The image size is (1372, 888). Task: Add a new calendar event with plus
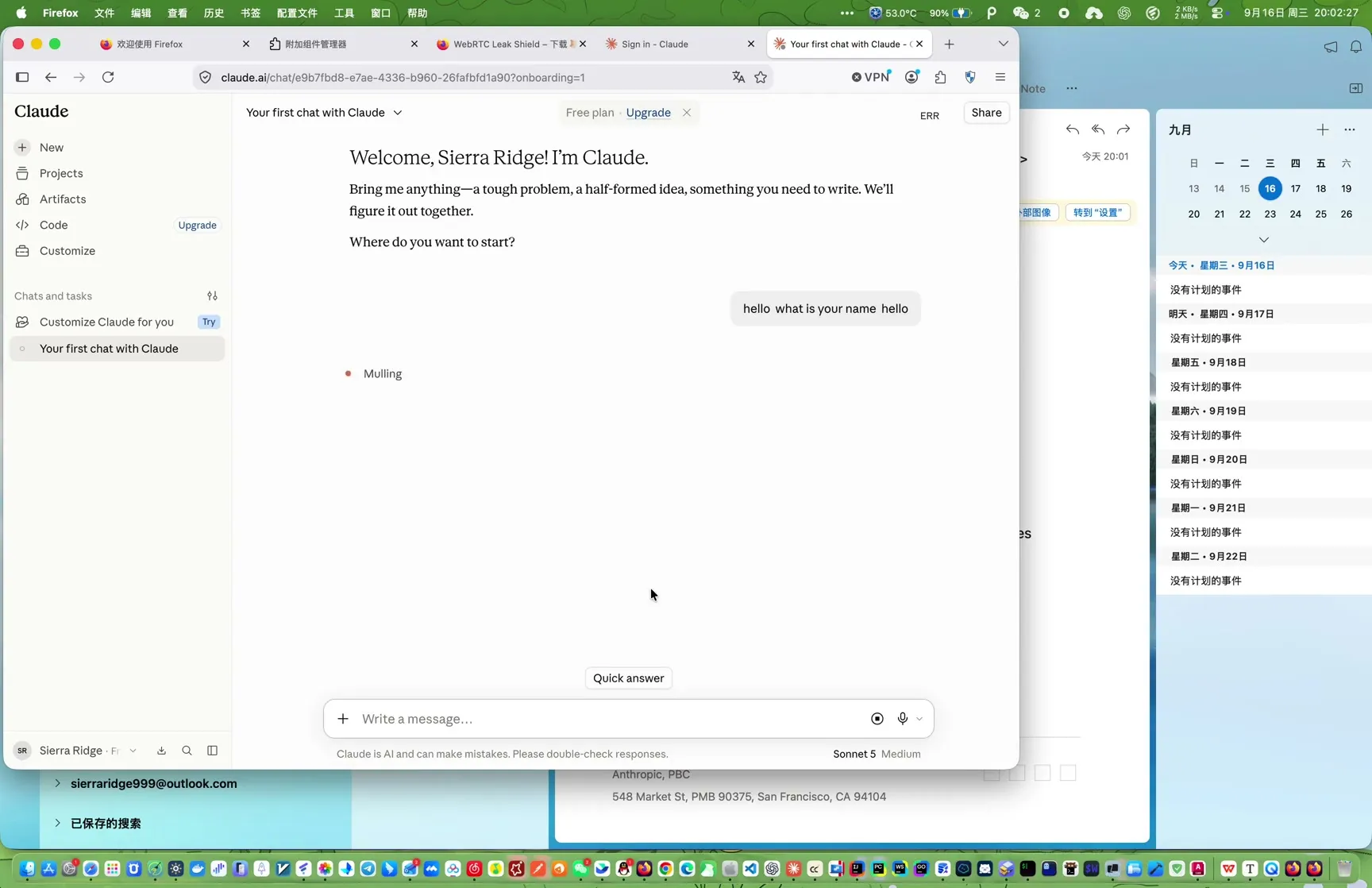[1323, 129]
